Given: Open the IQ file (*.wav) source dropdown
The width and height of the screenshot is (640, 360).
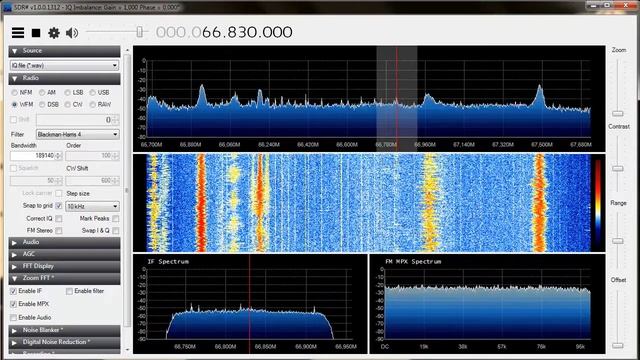Looking at the screenshot, I should [x=64, y=65].
